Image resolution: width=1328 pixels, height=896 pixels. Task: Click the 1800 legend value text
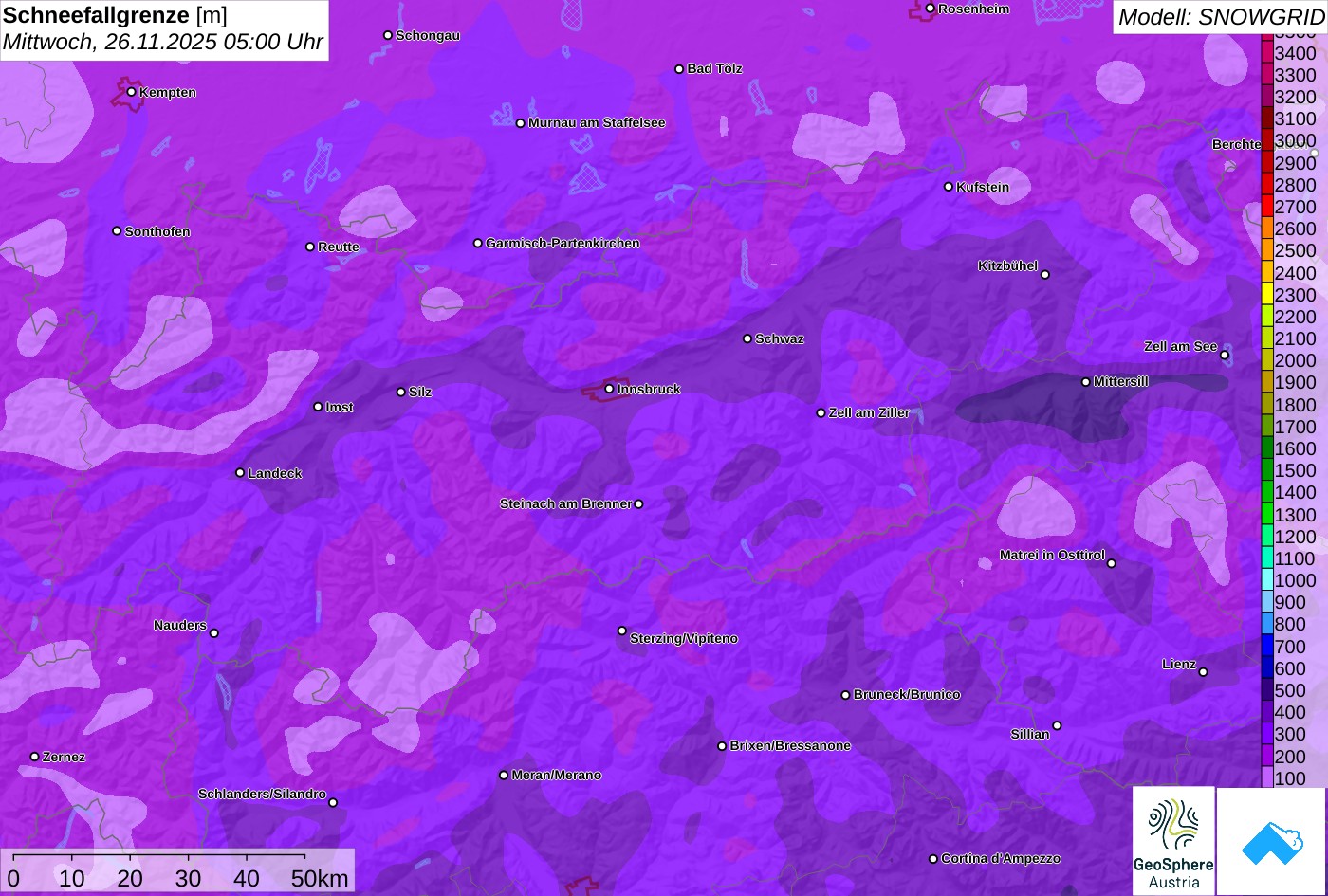pyautogui.click(x=1296, y=405)
